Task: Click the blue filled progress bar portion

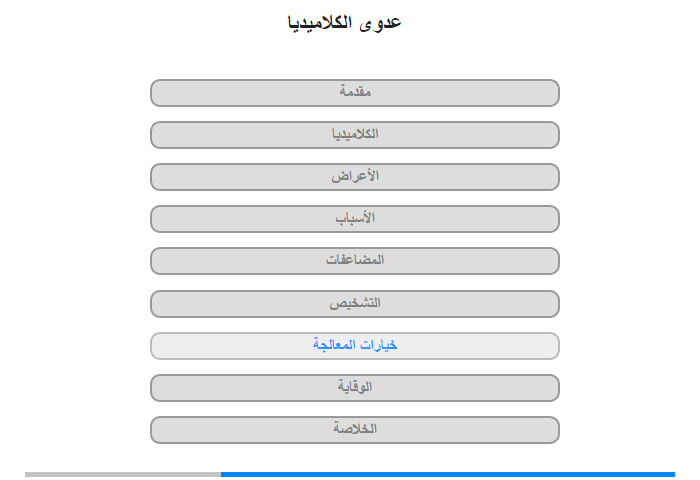Action: click(448, 474)
